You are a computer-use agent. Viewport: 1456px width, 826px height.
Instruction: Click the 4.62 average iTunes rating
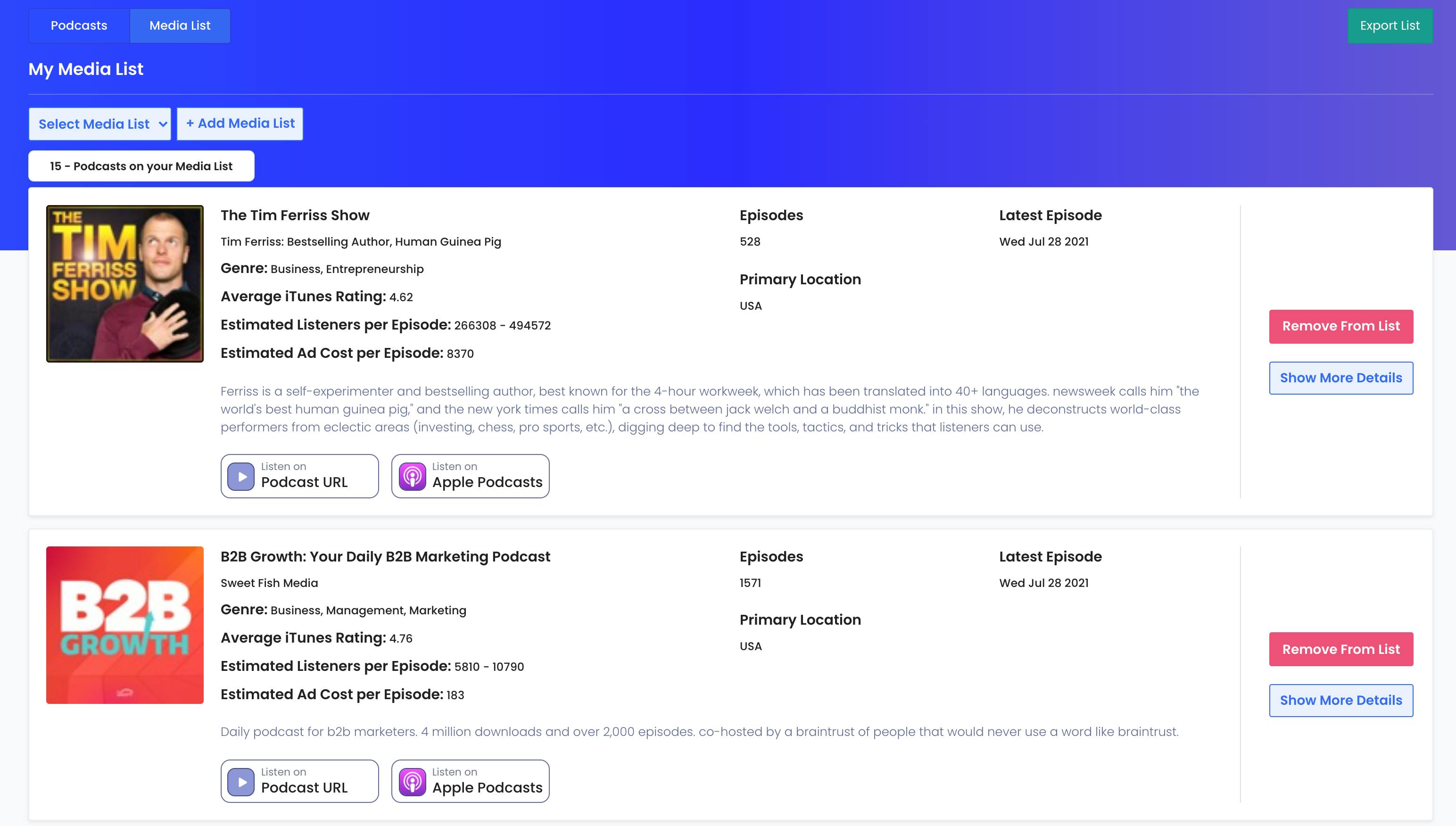pyautogui.click(x=401, y=297)
